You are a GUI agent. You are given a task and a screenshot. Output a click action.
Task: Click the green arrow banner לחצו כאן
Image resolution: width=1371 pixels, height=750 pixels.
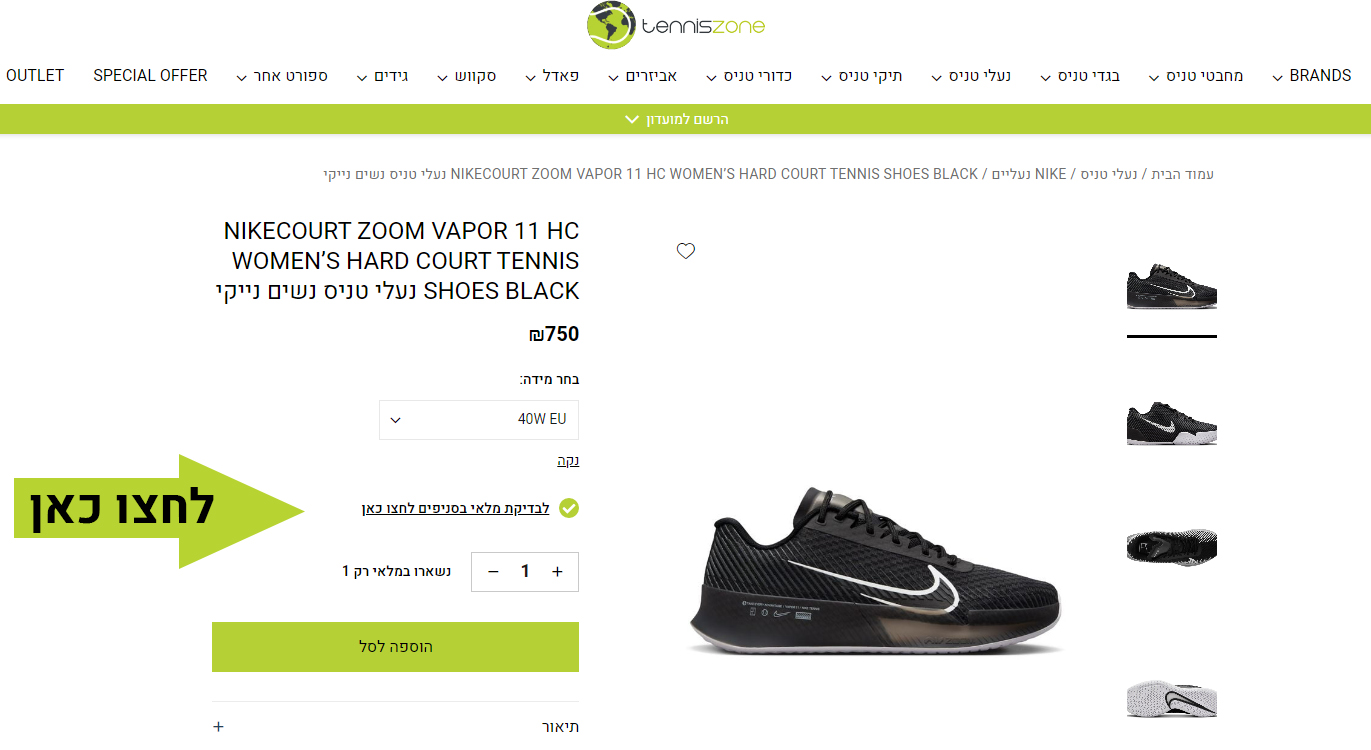tap(159, 511)
